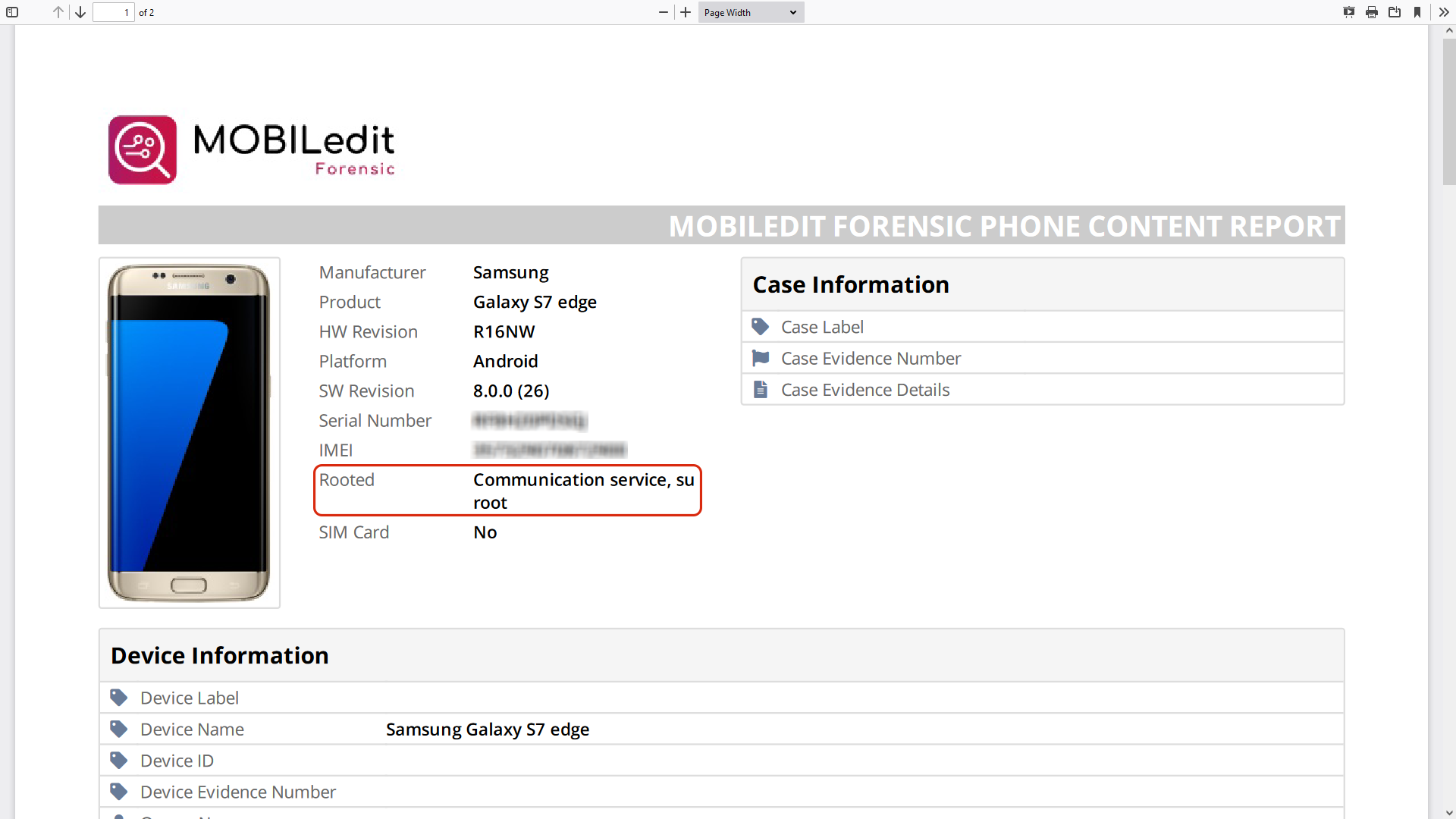Go to the previous page with up arrow
The height and width of the screenshot is (819, 1456).
coord(58,12)
